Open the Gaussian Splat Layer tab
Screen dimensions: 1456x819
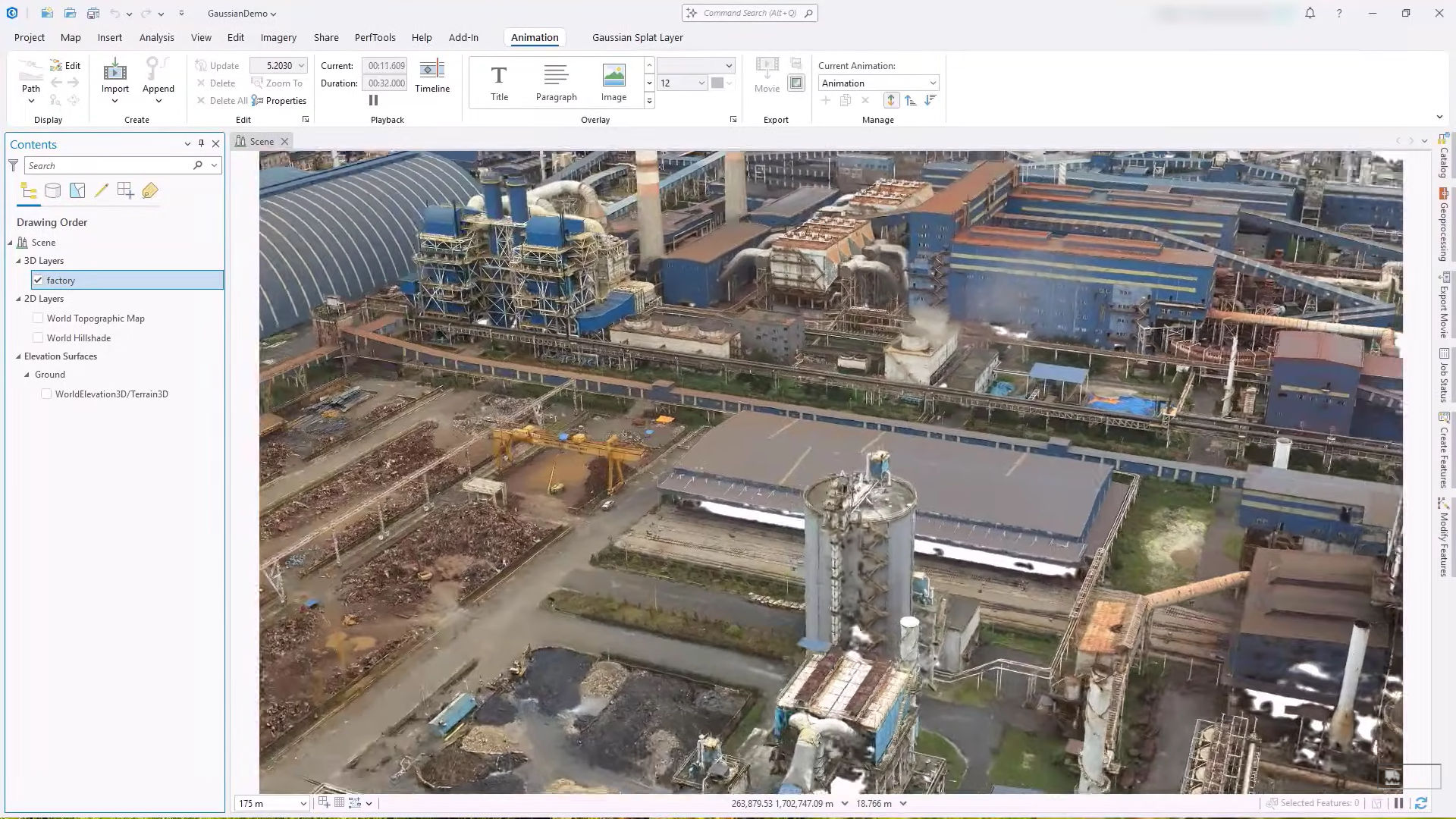coord(637,37)
